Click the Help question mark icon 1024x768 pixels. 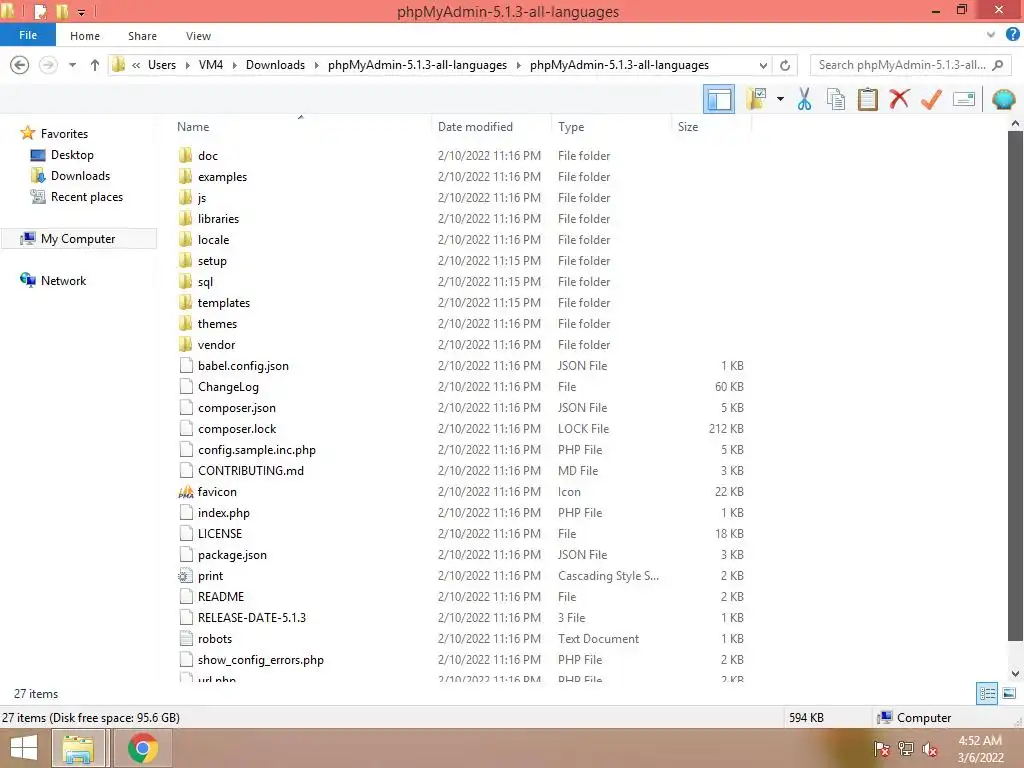coord(1013,35)
